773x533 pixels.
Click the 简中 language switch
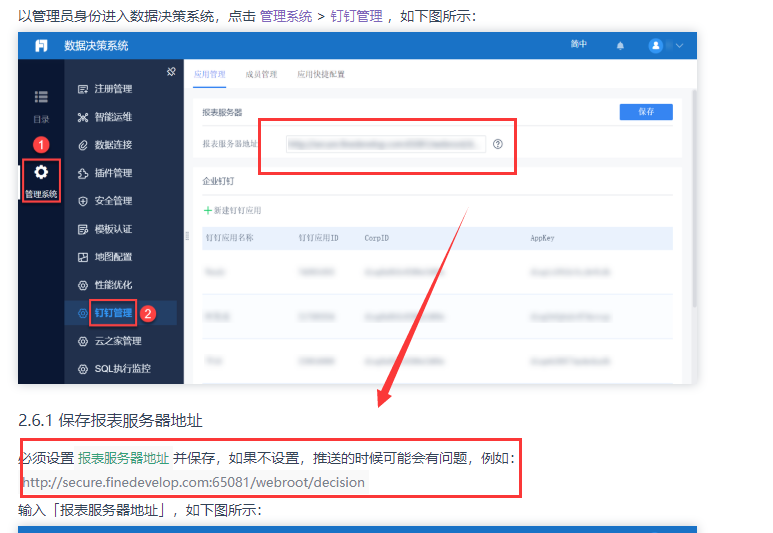(579, 44)
